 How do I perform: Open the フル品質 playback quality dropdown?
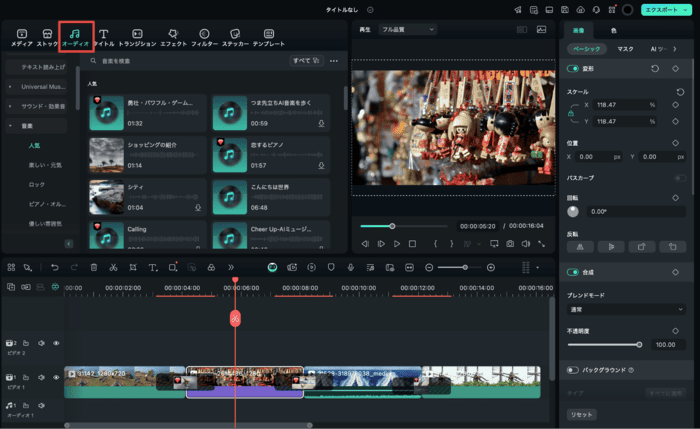tap(408, 30)
